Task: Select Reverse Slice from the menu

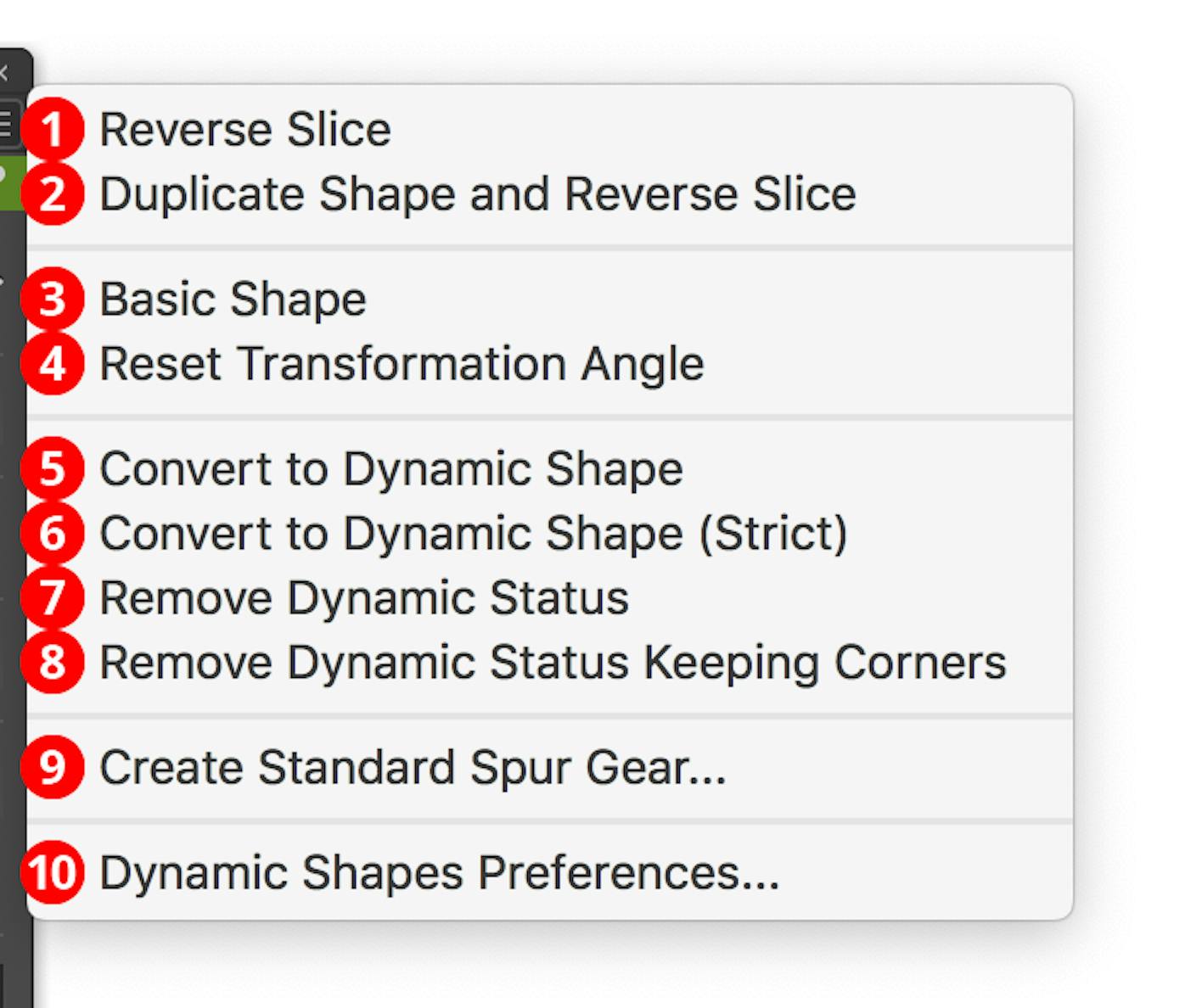Action: [246, 128]
